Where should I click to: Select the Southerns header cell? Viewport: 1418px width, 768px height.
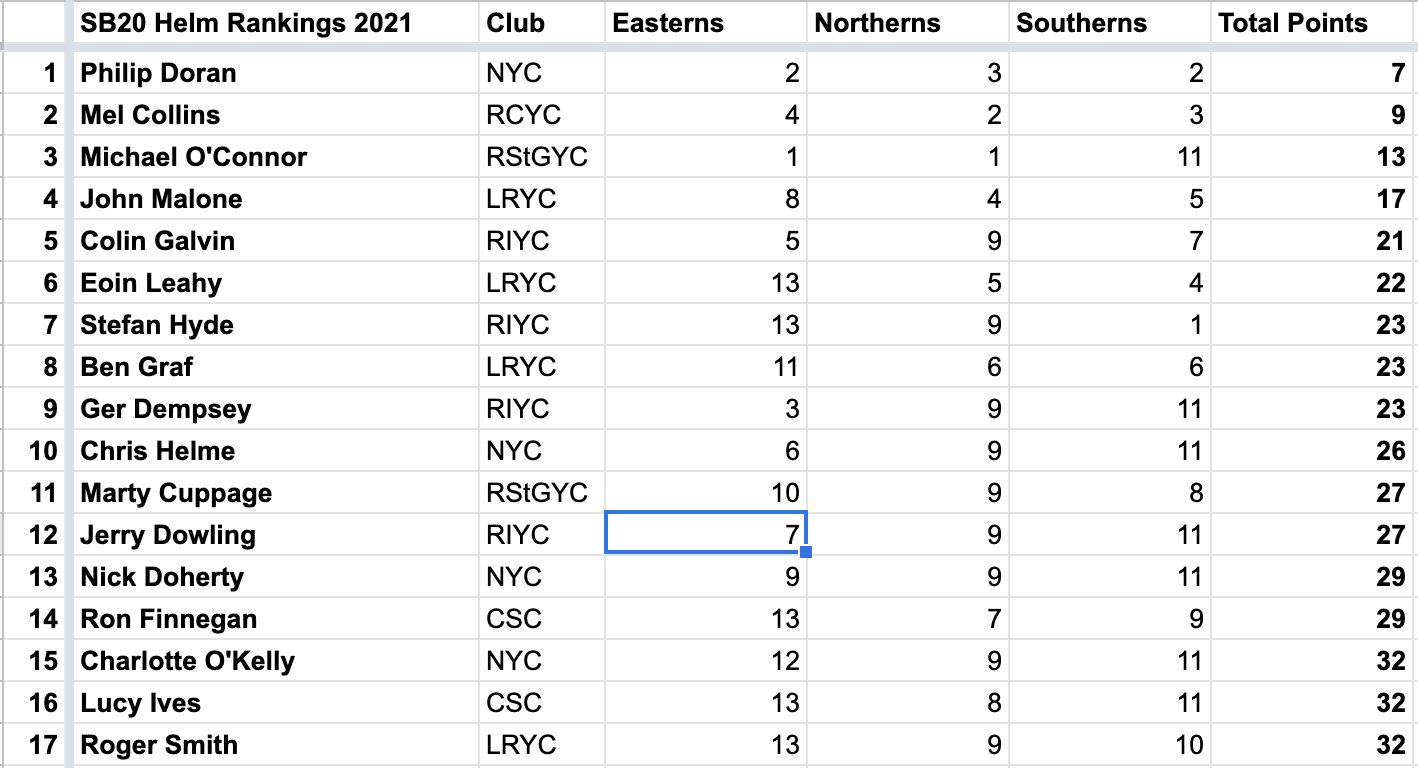[x=1110, y=22]
